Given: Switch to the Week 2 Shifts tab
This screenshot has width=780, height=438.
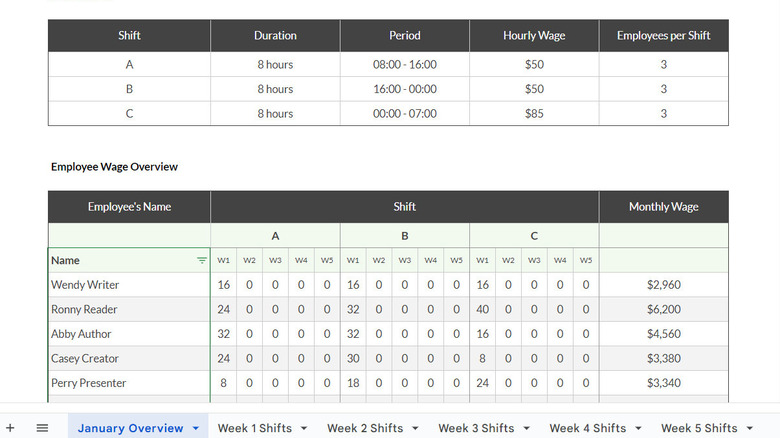Looking at the screenshot, I should tap(364, 428).
